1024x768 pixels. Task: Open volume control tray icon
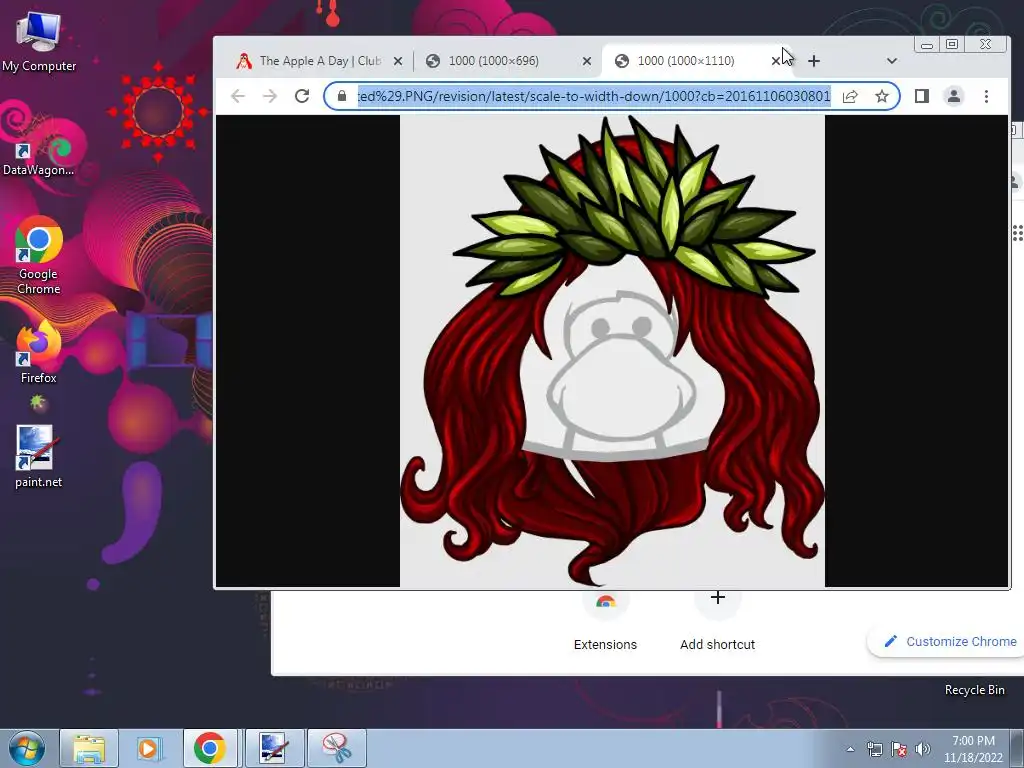(923, 749)
